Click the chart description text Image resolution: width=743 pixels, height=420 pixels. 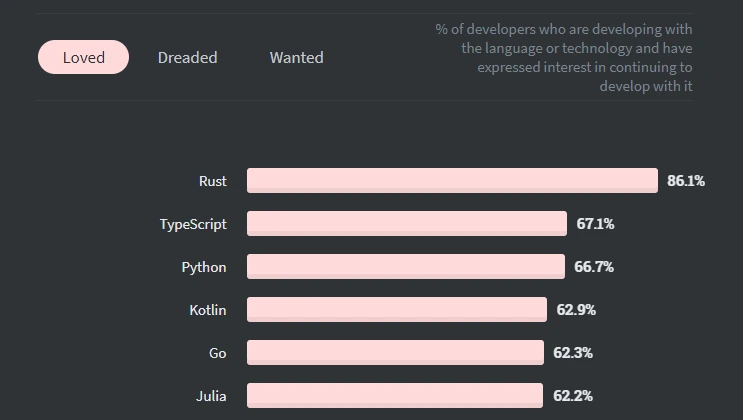coord(564,58)
